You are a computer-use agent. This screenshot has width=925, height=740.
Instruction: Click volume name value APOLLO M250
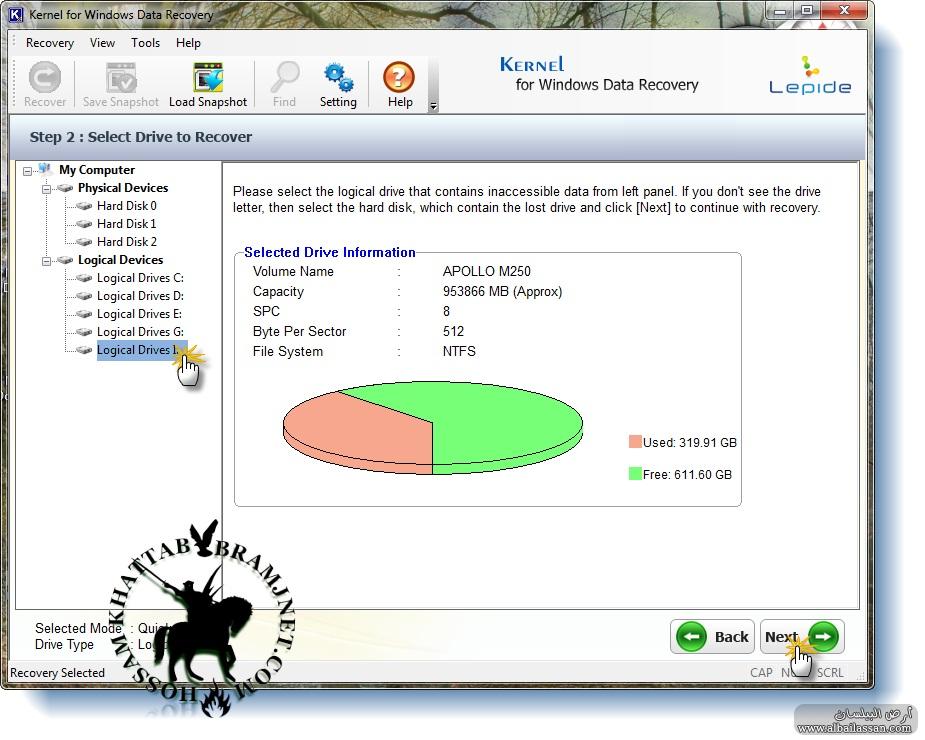[487, 271]
